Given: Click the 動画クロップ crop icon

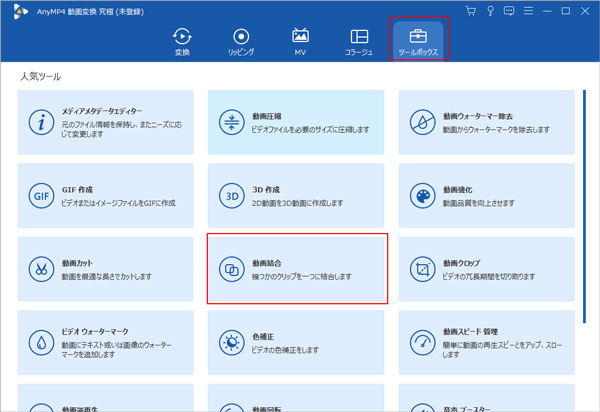Looking at the screenshot, I should (422, 269).
